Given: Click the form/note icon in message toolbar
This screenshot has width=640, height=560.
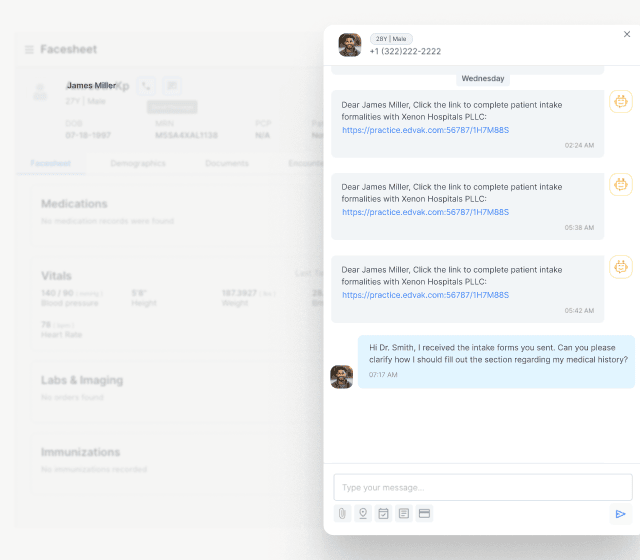Looking at the screenshot, I should pyautogui.click(x=404, y=513).
